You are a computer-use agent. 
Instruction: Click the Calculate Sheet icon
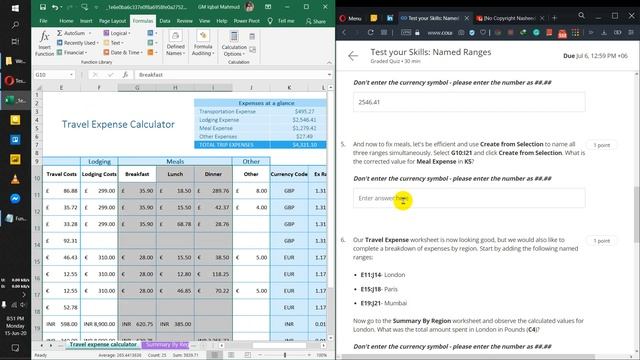click(x=252, y=50)
